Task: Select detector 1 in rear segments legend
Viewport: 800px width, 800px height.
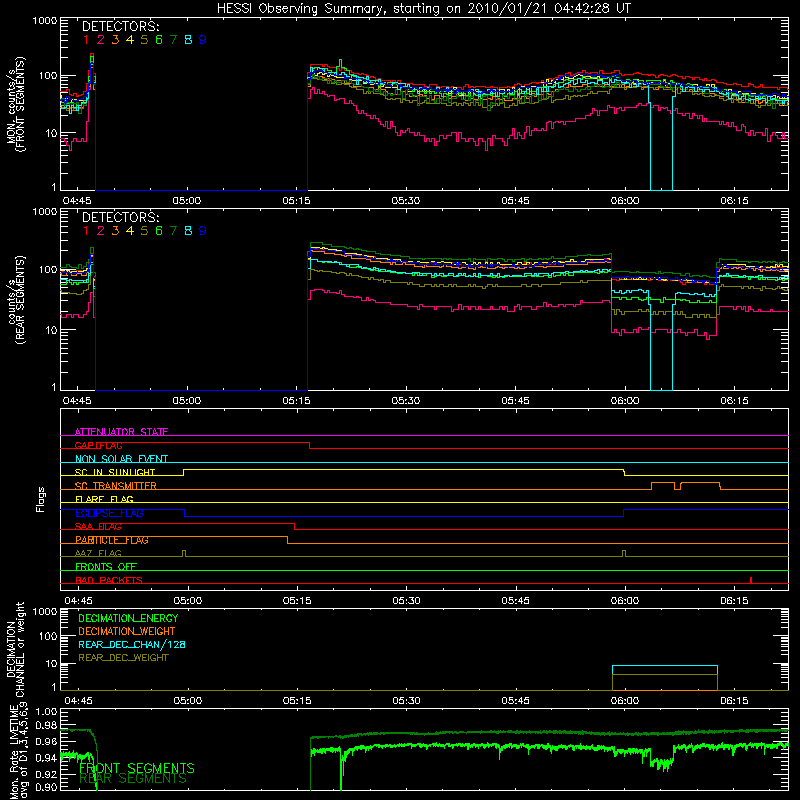Action: tap(86, 231)
